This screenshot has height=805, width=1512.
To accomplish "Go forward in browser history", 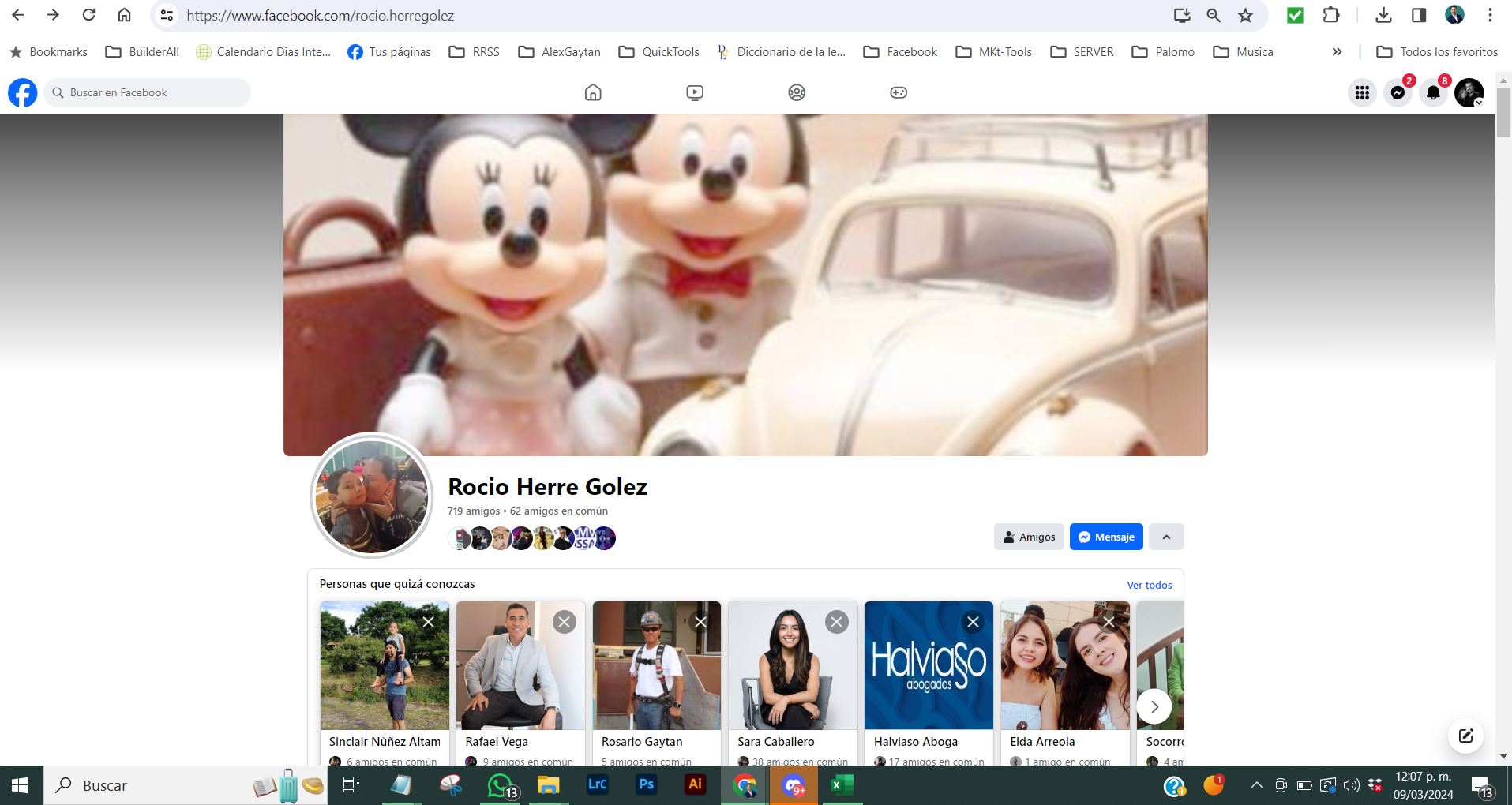I will pyautogui.click(x=53, y=15).
